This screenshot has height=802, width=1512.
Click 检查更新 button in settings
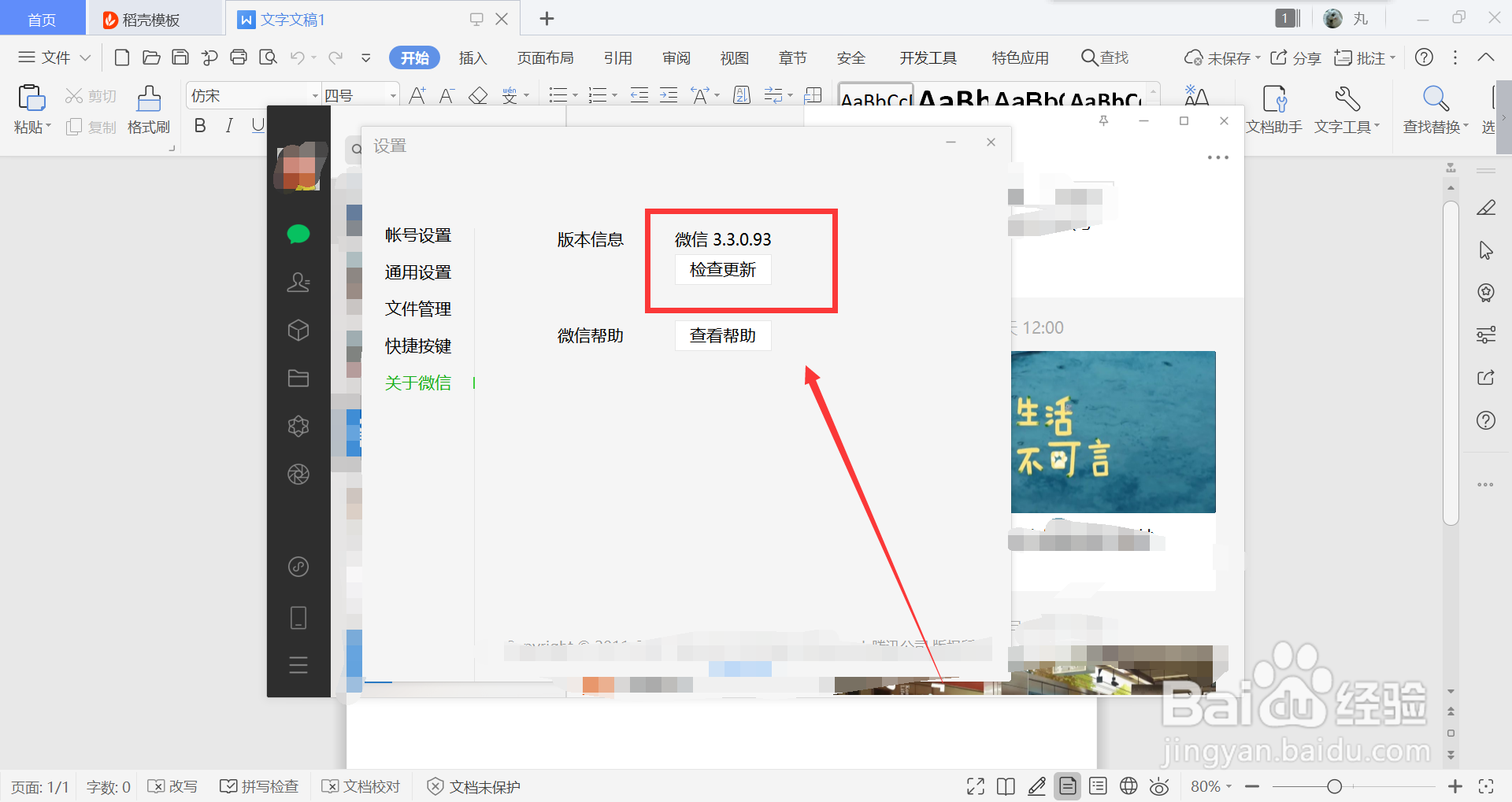(723, 270)
